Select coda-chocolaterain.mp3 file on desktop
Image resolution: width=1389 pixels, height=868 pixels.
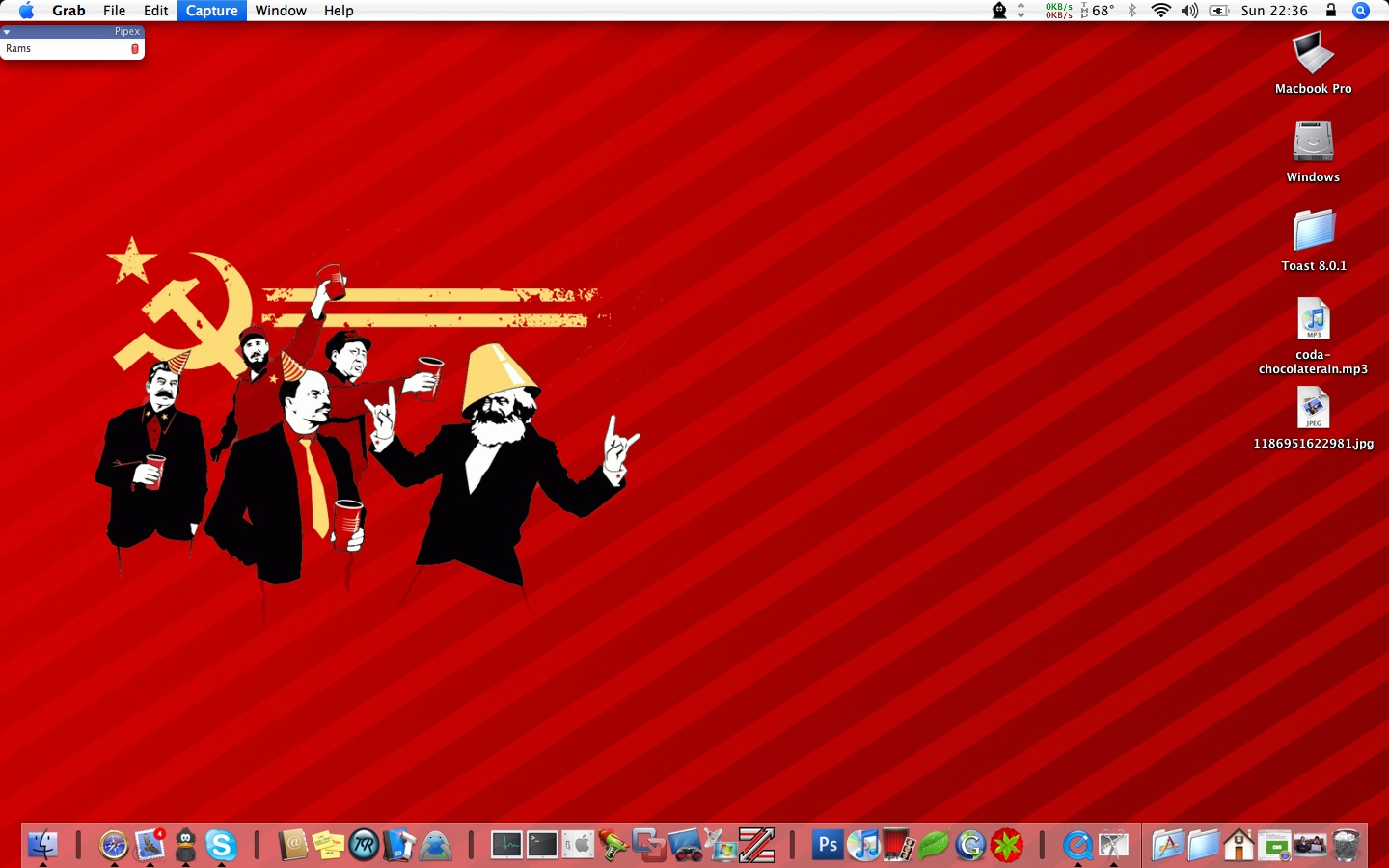1313,319
